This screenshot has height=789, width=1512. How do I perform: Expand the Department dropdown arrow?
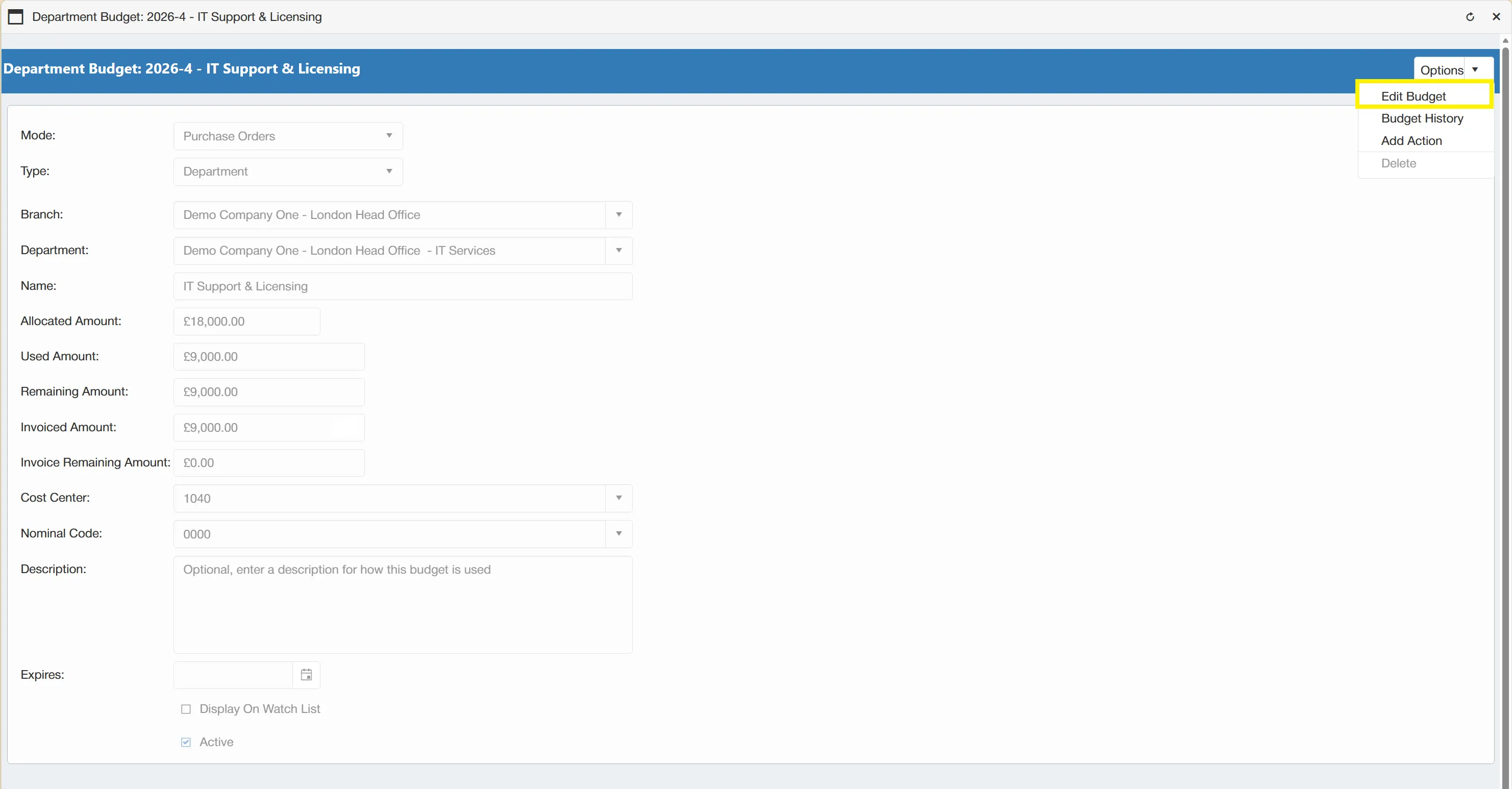tap(618, 251)
